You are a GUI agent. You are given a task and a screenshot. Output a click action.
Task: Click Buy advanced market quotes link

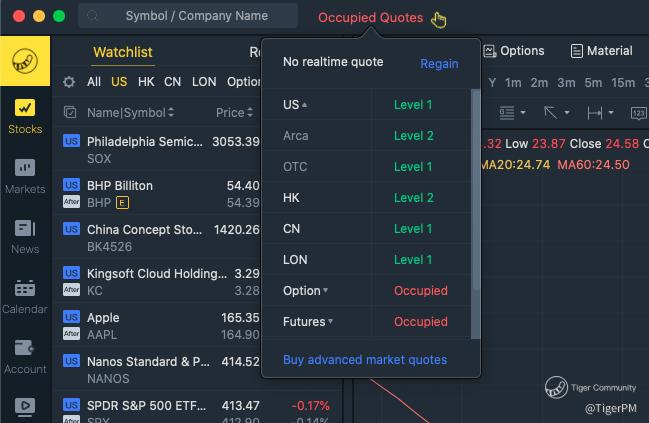point(365,360)
